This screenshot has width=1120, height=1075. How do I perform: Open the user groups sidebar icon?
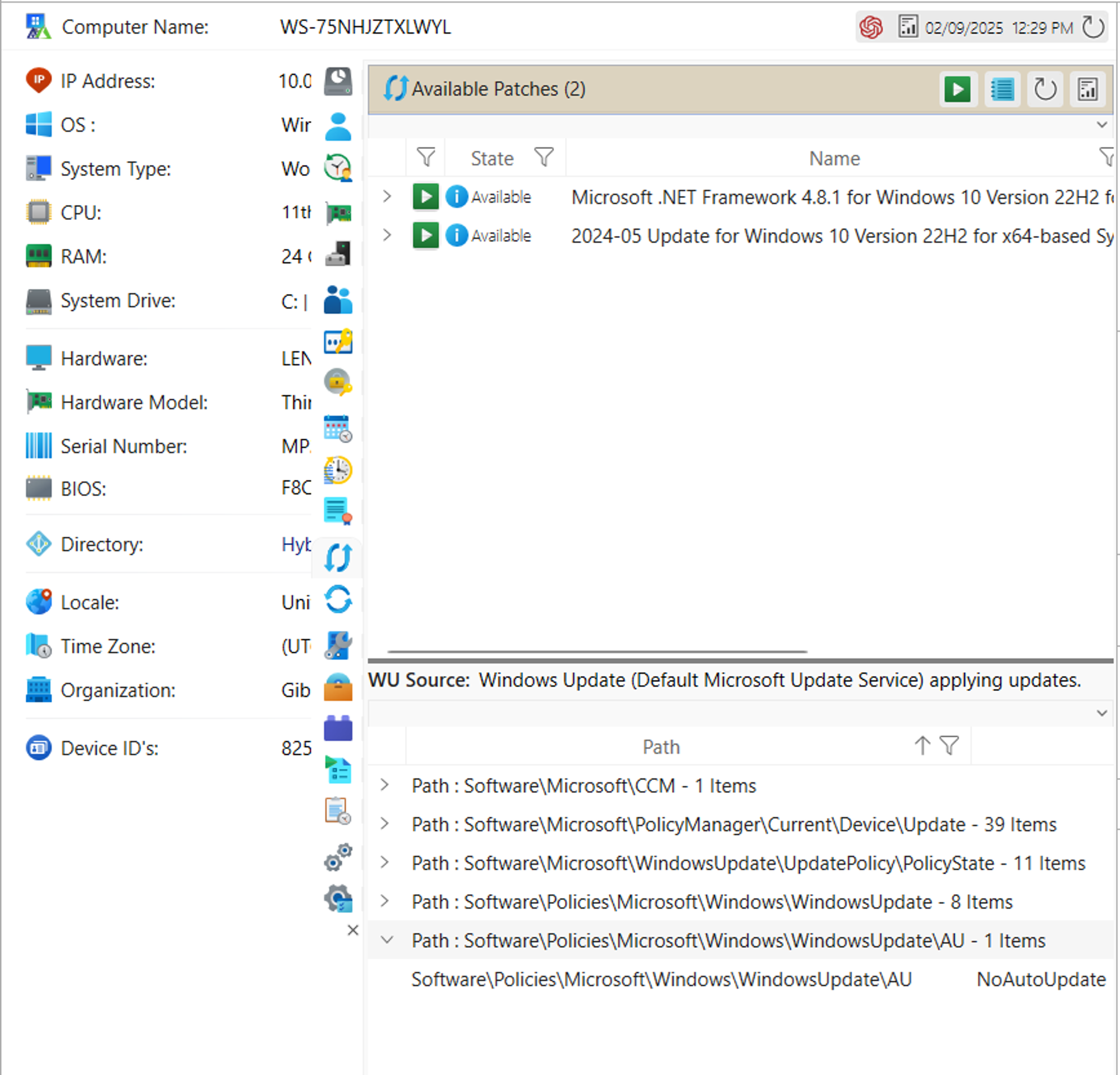coord(338,300)
